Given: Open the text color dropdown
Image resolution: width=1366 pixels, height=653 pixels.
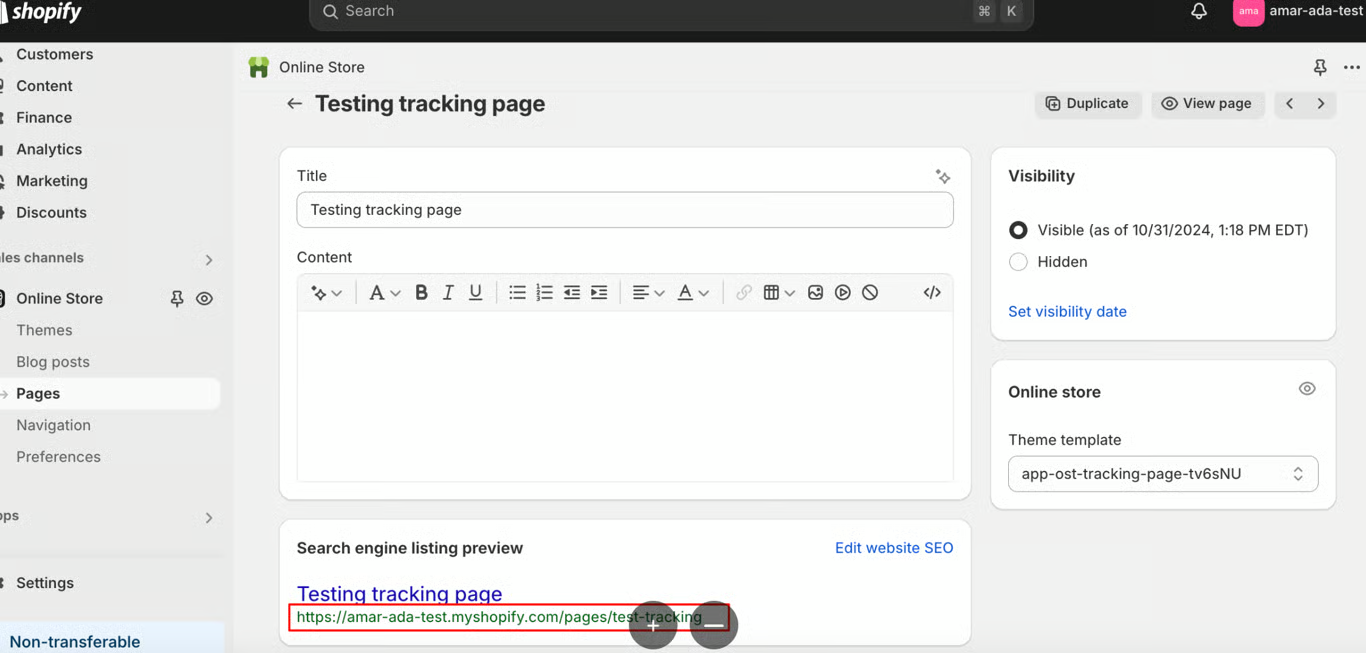Looking at the screenshot, I should coord(693,292).
